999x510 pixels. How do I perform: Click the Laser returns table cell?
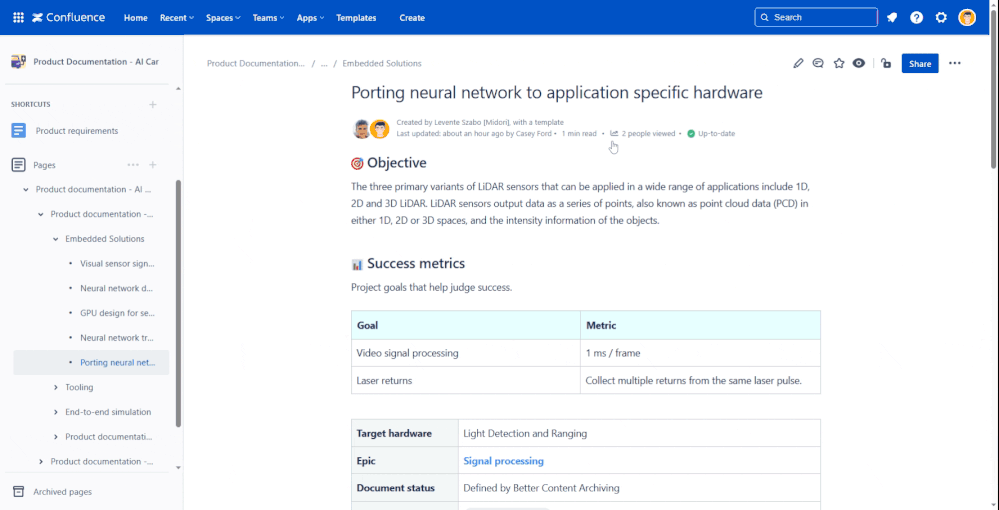coord(466,381)
